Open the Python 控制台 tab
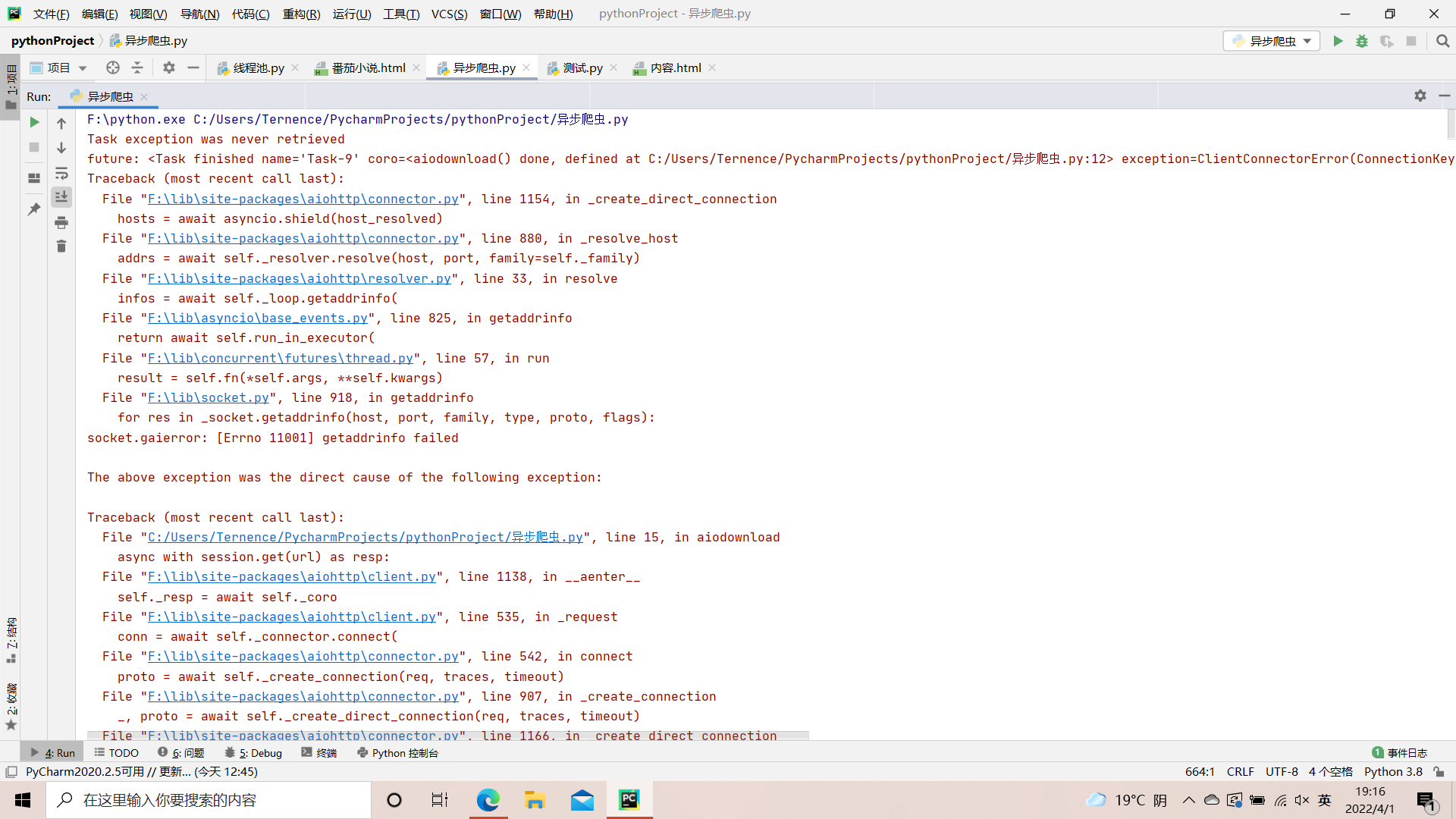The height and width of the screenshot is (819, 1456). tap(397, 753)
